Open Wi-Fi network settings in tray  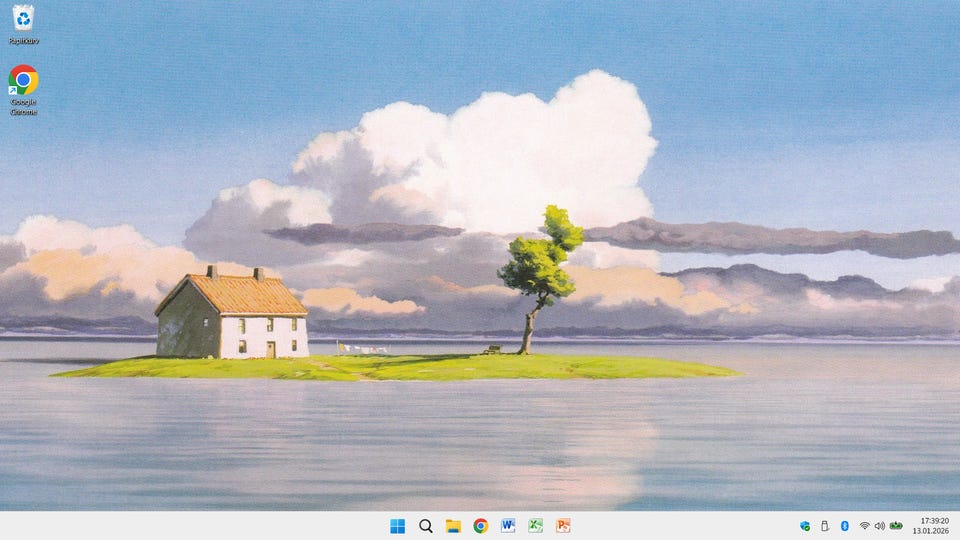[x=864, y=526]
